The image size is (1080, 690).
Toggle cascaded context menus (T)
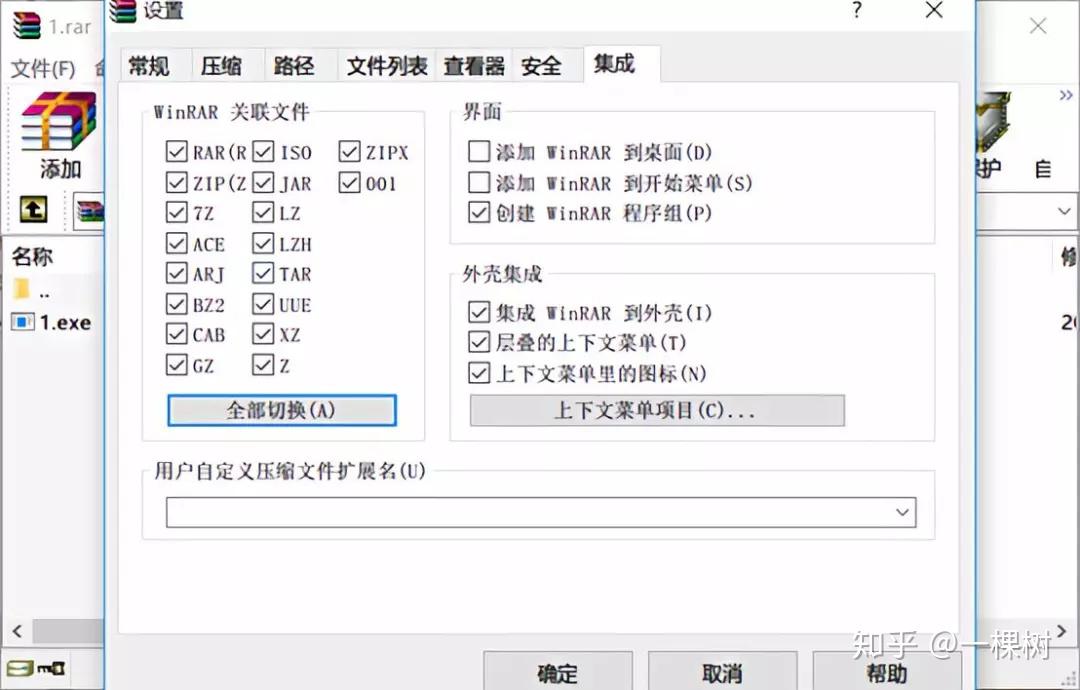[479, 342]
